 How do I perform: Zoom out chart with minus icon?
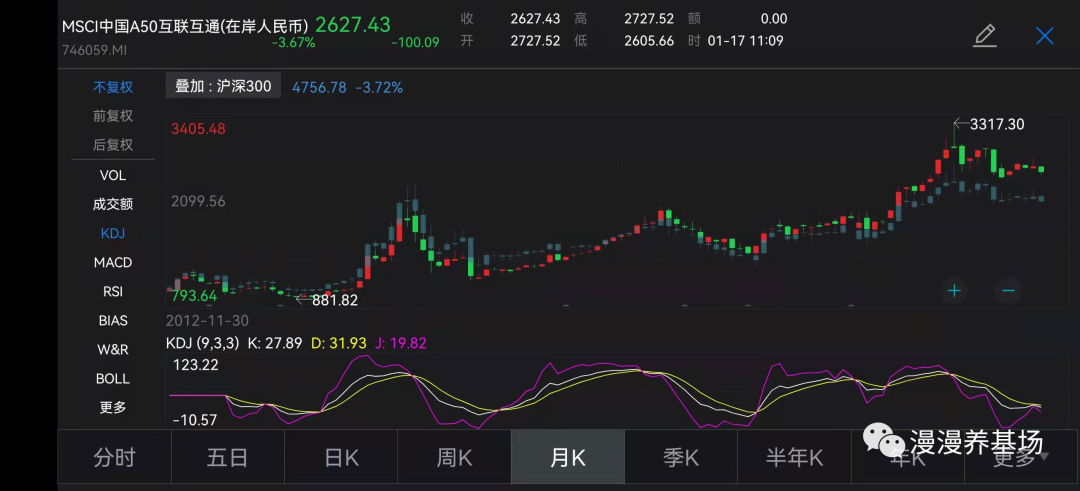(1008, 291)
